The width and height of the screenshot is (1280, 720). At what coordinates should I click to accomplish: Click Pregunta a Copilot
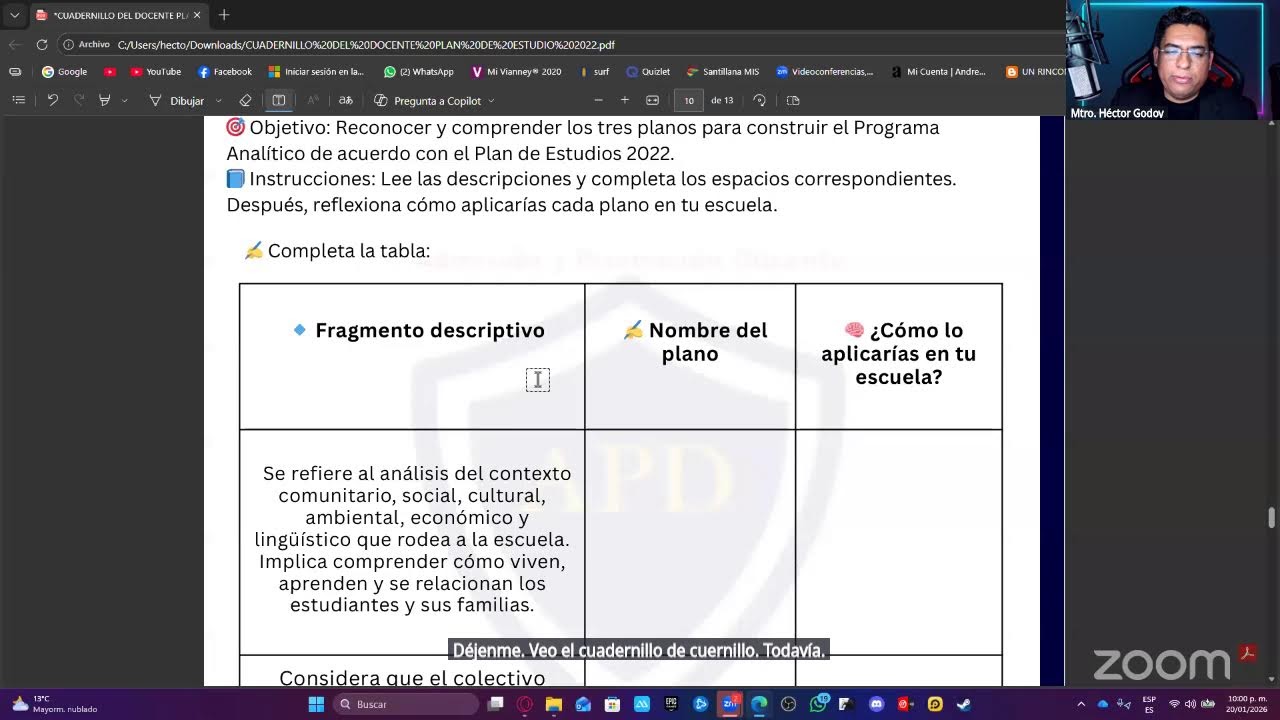[428, 100]
